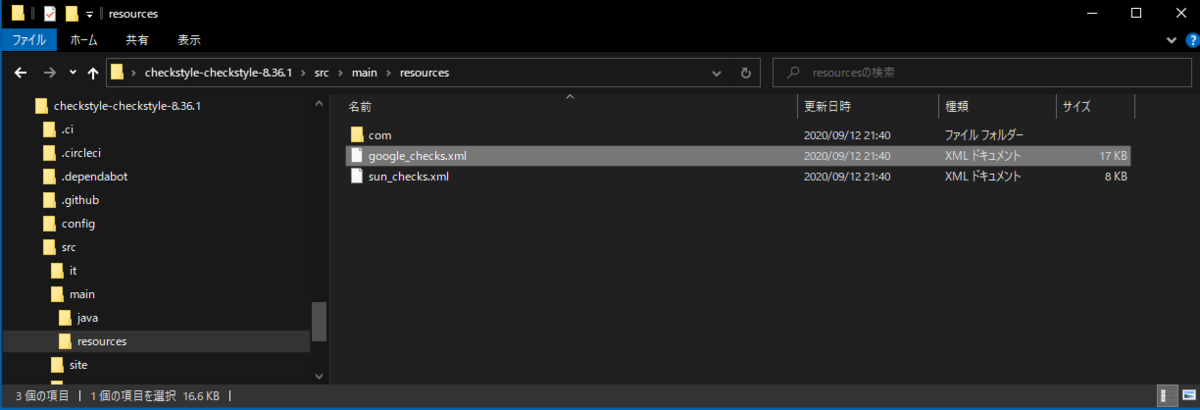Expand the ribbon chevron
This screenshot has width=1200, height=410.
1172,40
